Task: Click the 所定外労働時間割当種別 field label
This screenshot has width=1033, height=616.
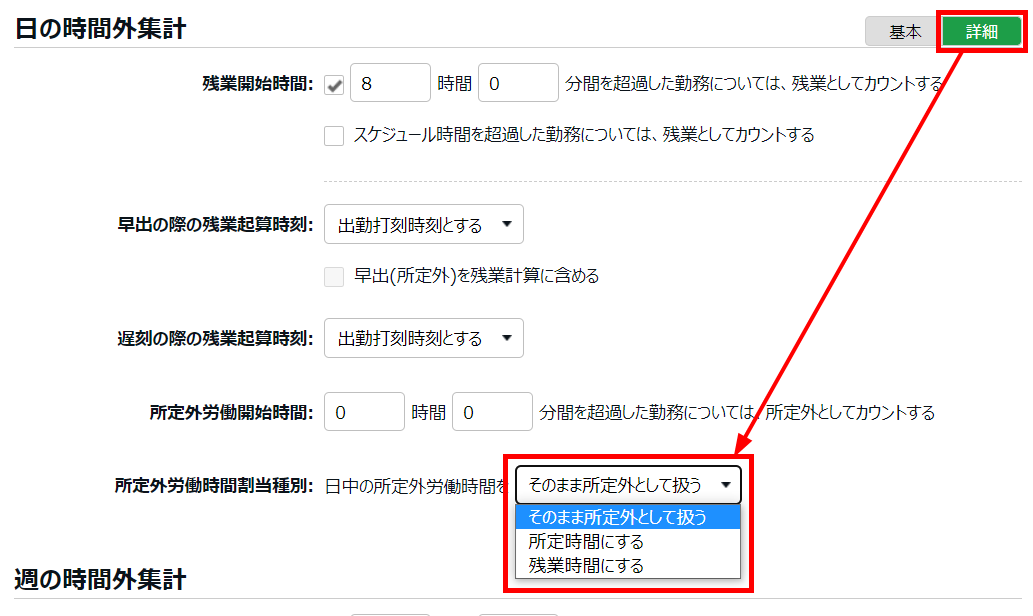Action: (x=214, y=486)
